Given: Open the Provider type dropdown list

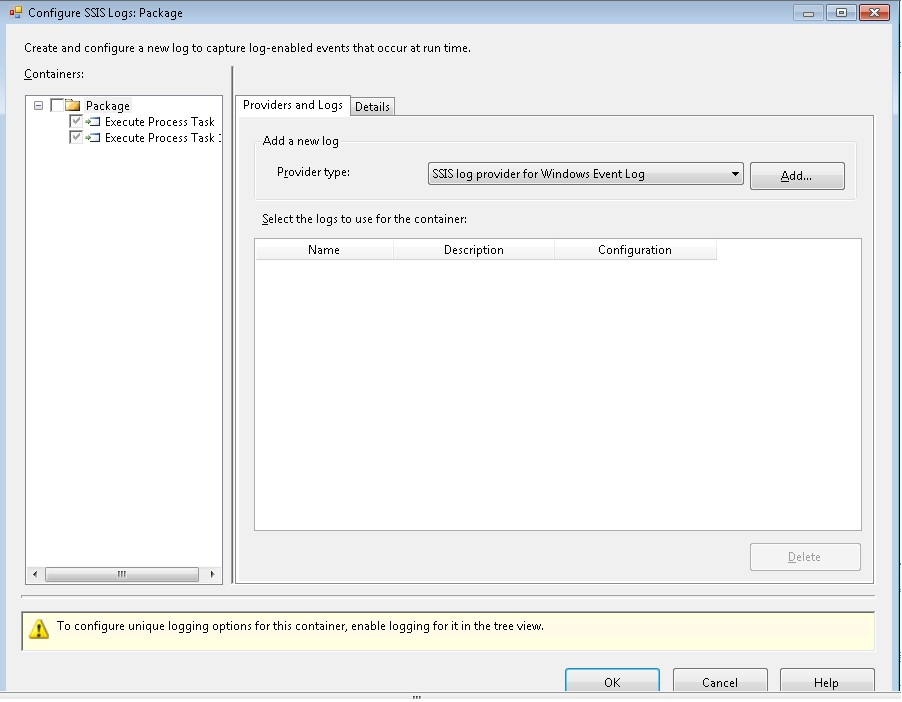Looking at the screenshot, I should coord(735,174).
